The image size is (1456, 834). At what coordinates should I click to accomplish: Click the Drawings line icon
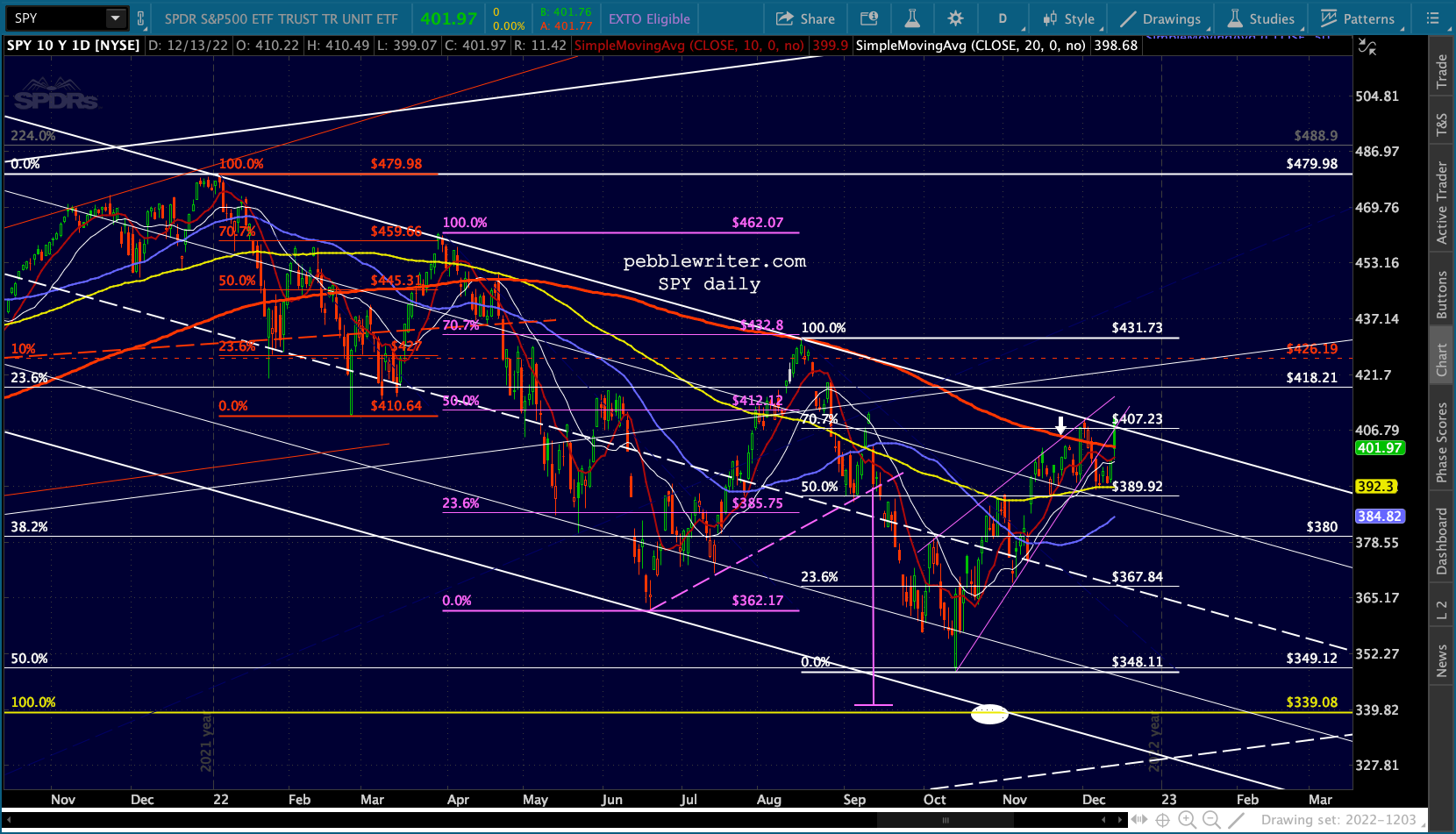[x=1128, y=18]
